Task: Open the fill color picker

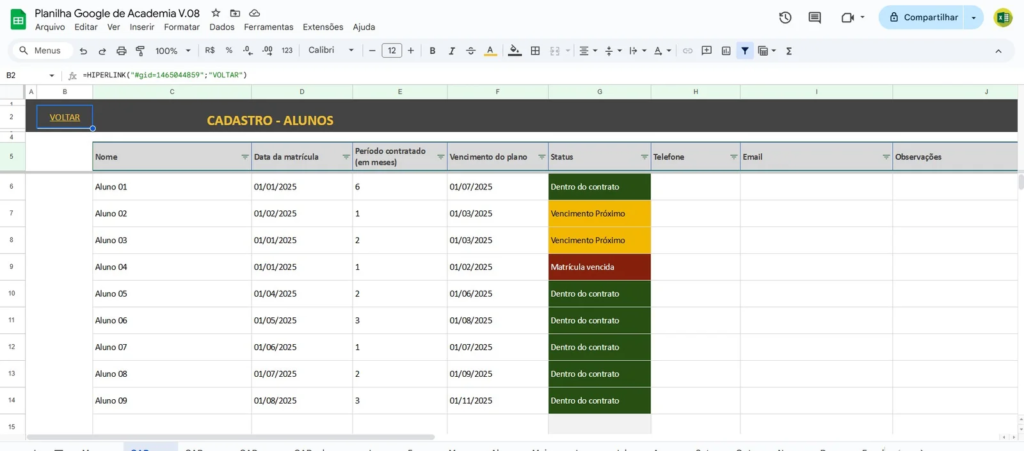Action: pyautogui.click(x=515, y=51)
